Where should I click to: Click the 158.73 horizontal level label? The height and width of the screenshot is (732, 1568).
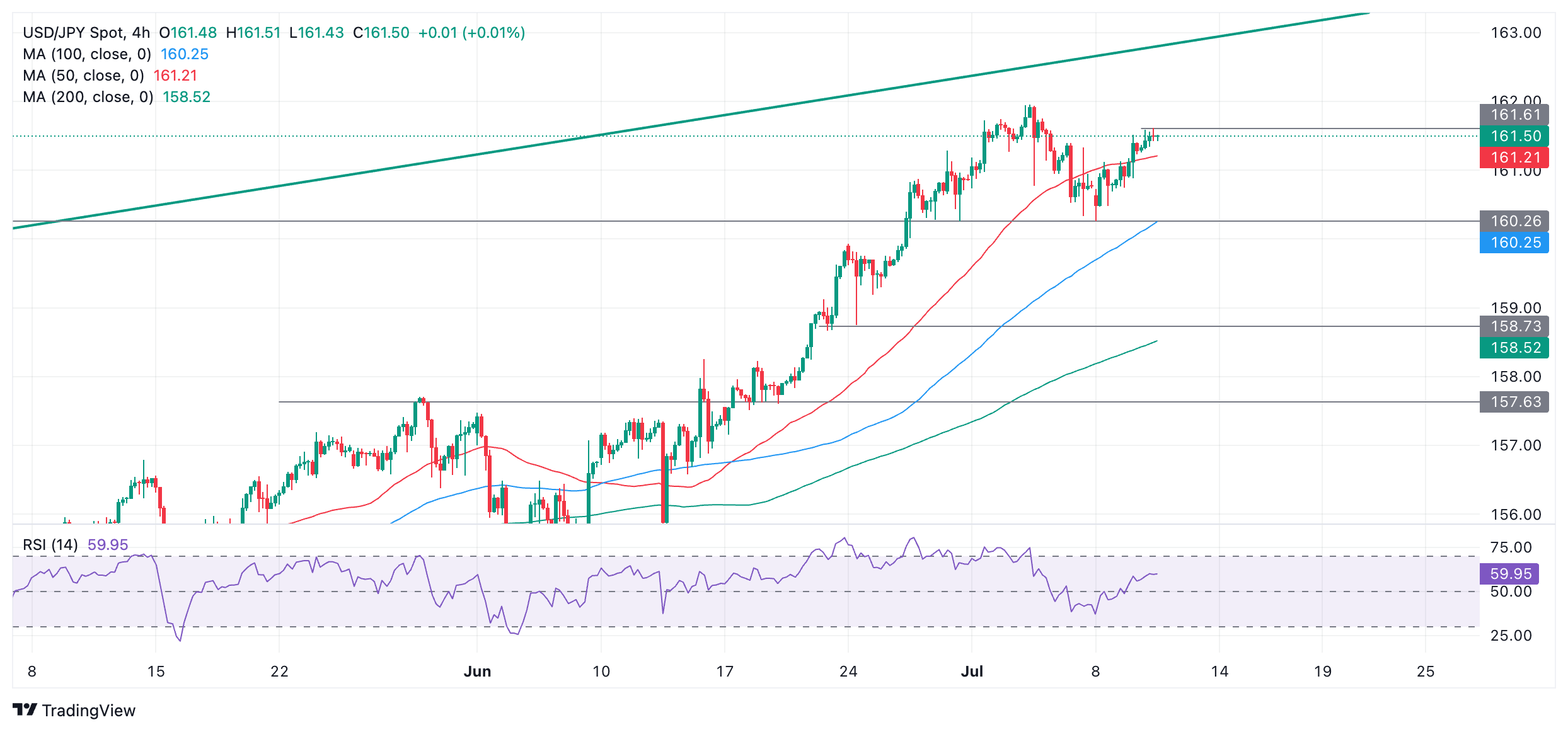[x=1514, y=326]
